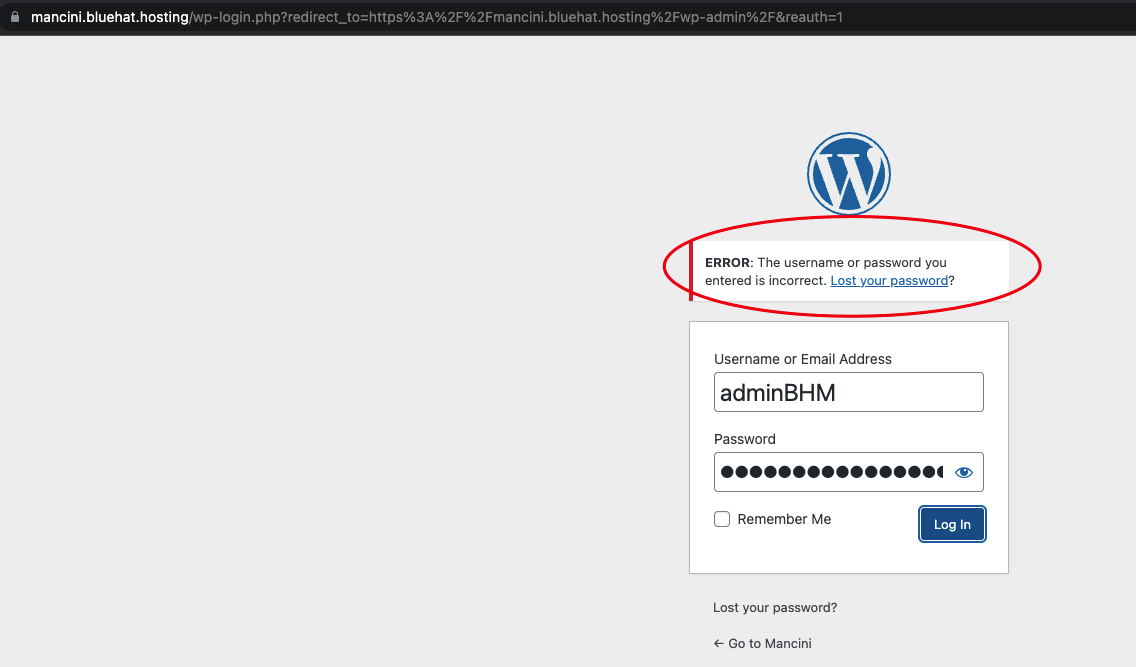Click the padlock icon in address bar

pyautogui.click(x=14, y=17)
